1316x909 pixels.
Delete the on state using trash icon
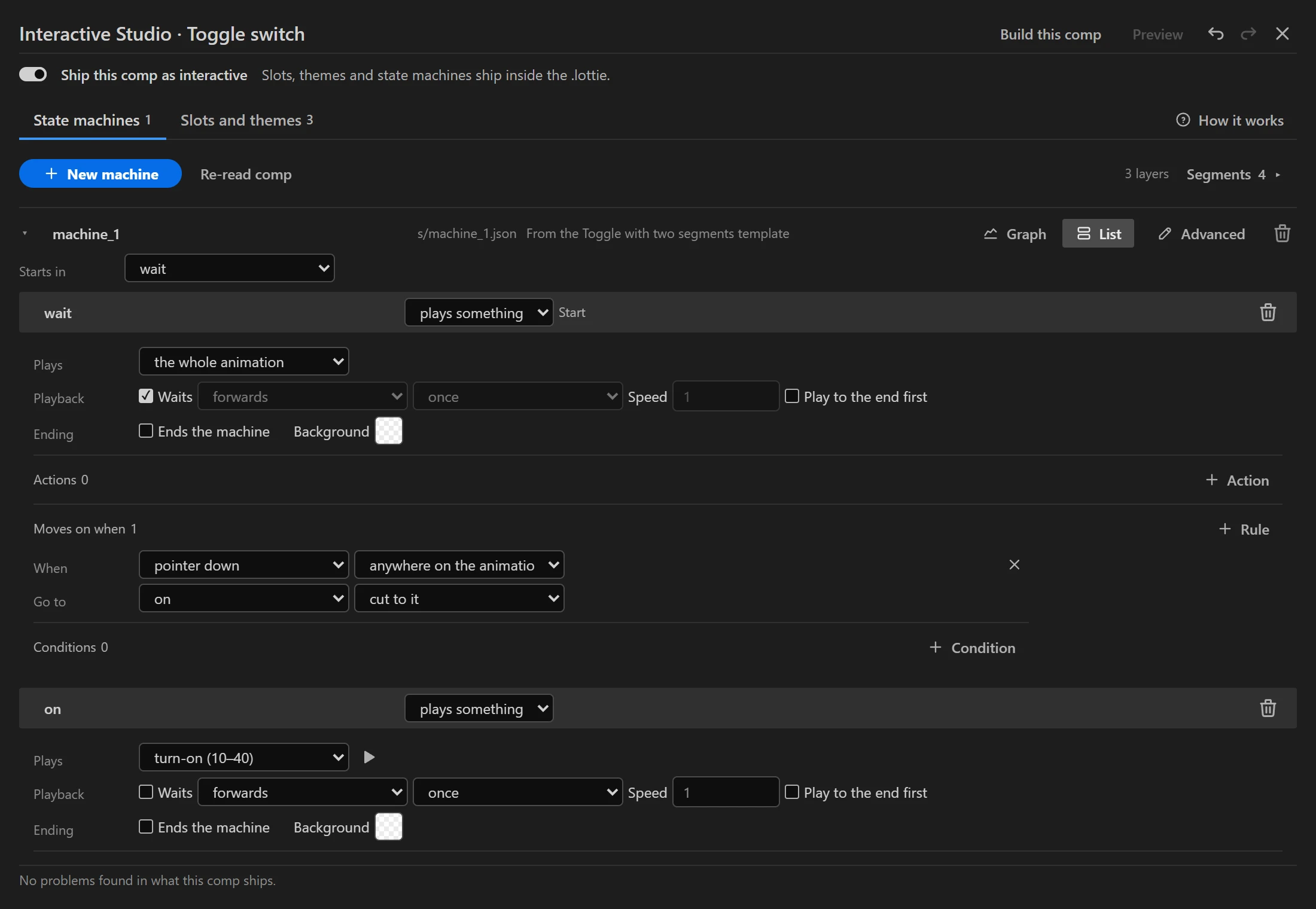[x=1268, y=708]
